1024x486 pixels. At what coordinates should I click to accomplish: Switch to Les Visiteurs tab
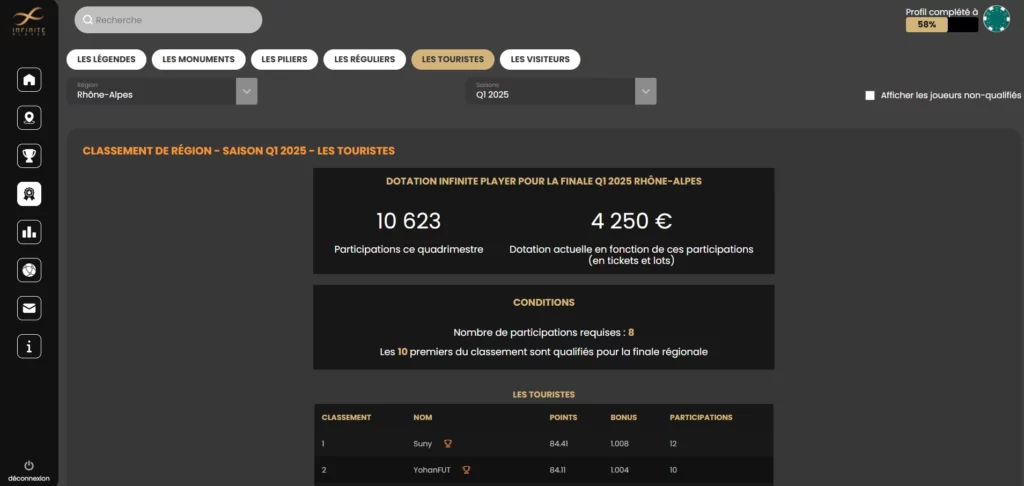tap(540, 59)
